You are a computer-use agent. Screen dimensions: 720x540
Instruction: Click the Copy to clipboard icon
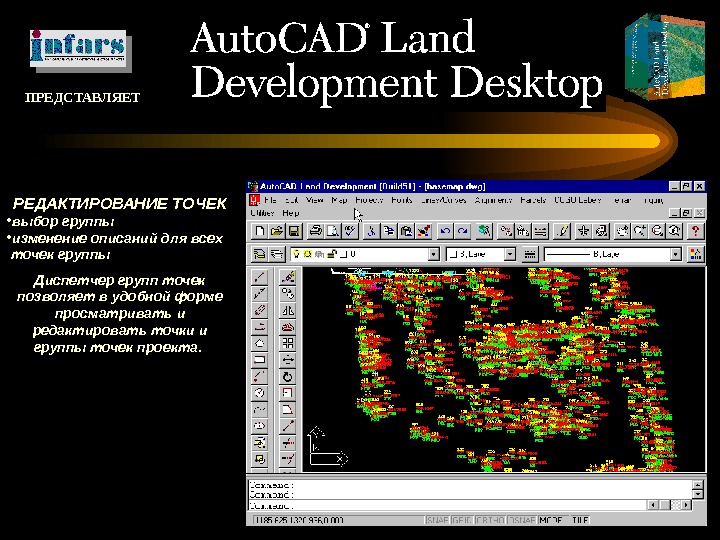point(389,231)
